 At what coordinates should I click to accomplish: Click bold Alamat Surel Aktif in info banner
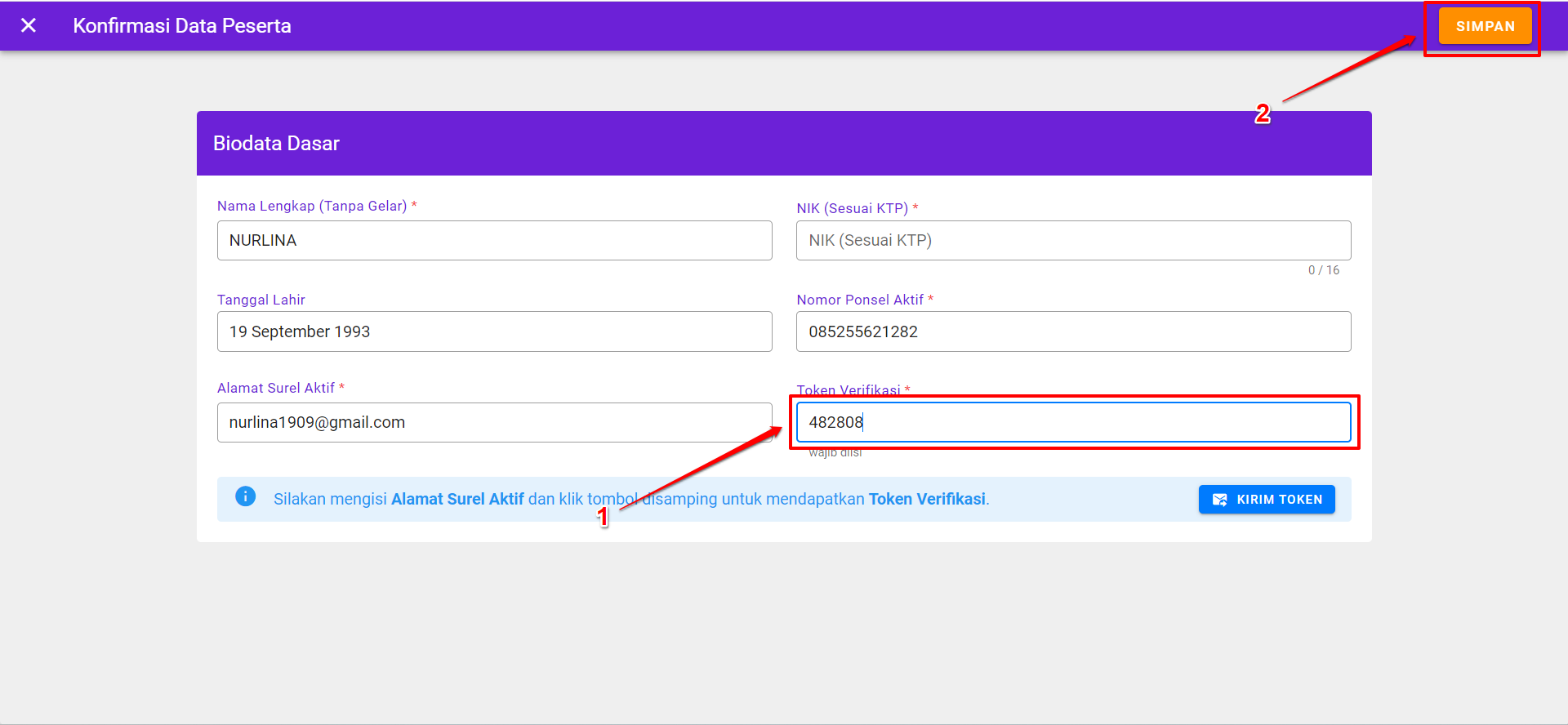click(x=457, y=499)
